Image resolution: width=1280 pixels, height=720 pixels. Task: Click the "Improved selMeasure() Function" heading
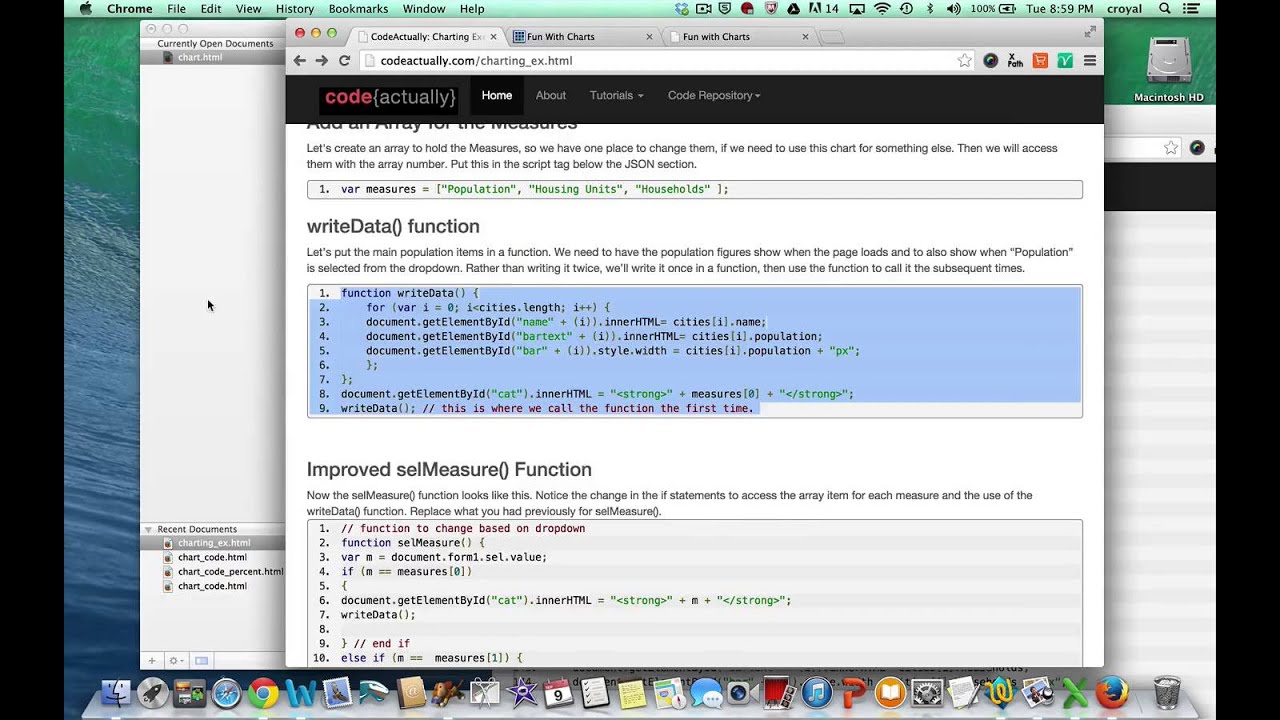click(449, 469)
